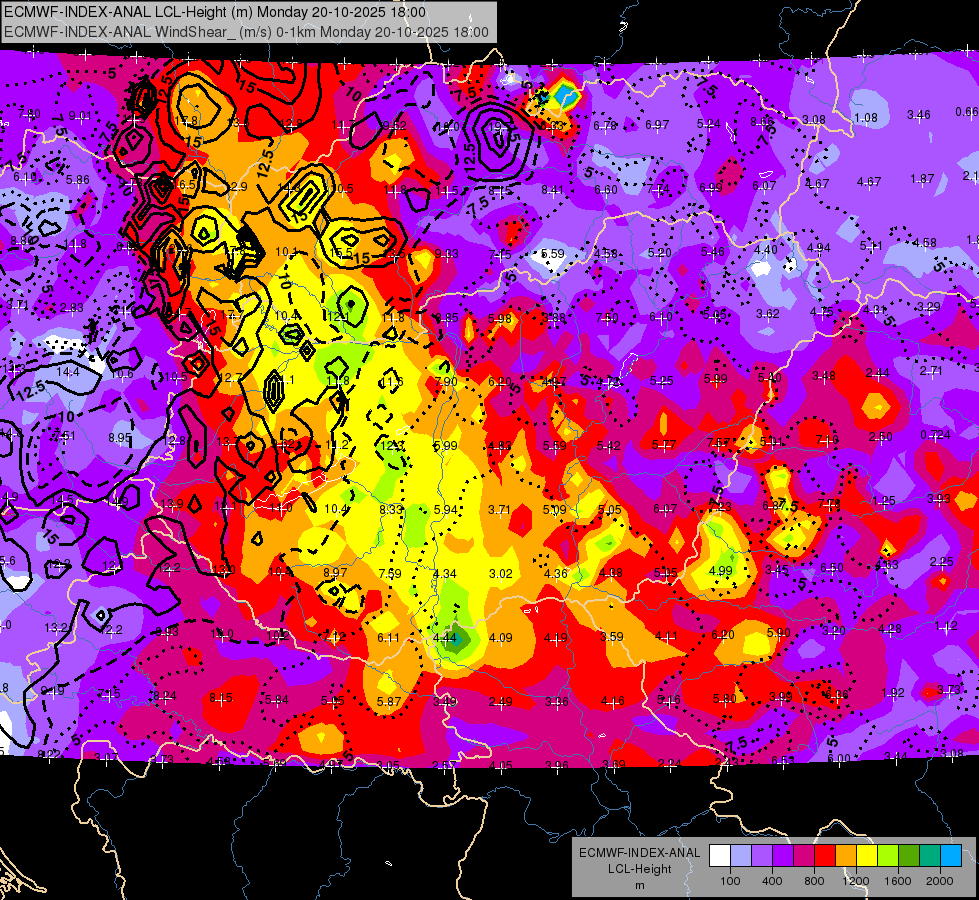Image resolution: width=979 pixels, height=900 pixels.
Task: Click the lime yellow-green legend swatch
Action: (888, 856)
